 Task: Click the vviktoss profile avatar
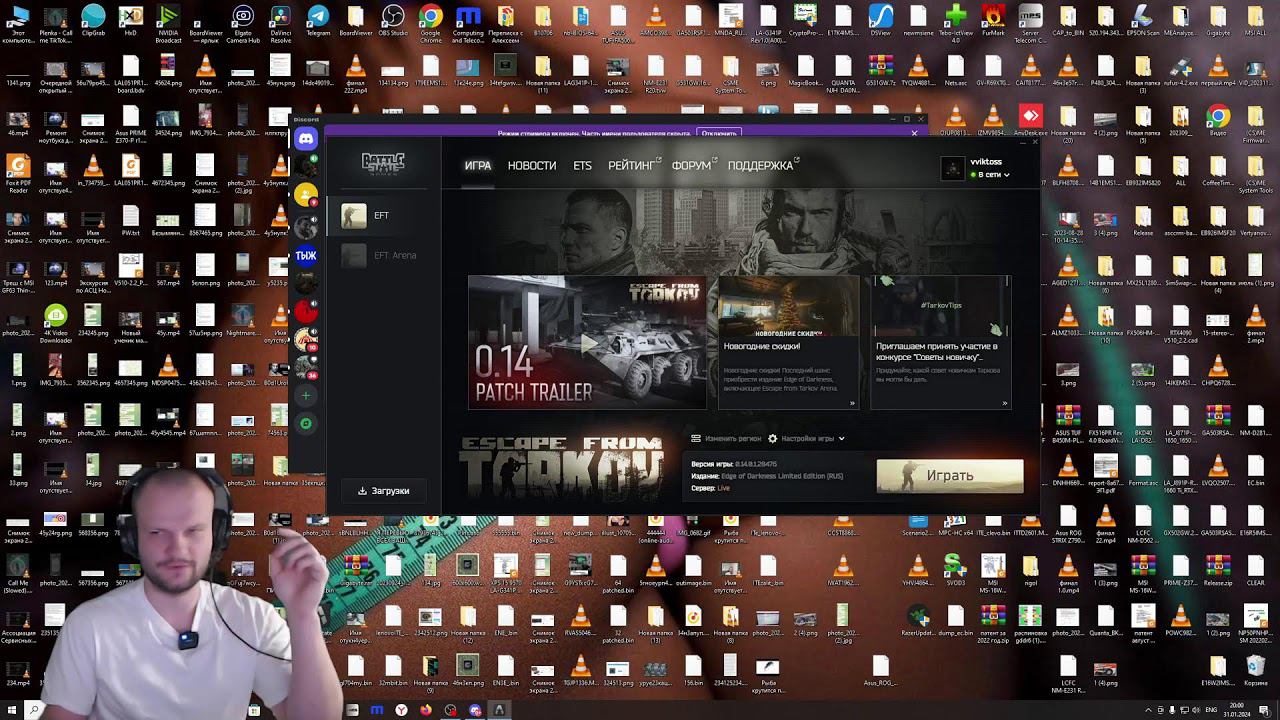click(953, 168)
